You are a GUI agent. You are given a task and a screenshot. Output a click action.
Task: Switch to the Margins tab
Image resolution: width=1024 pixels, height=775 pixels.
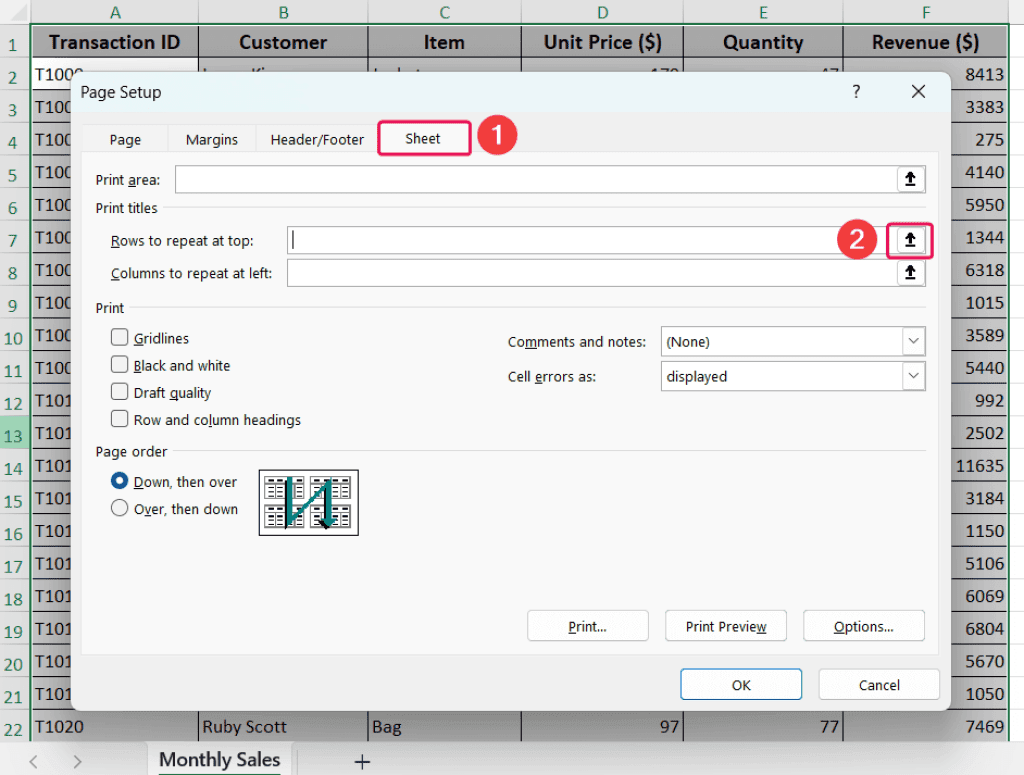211,139
